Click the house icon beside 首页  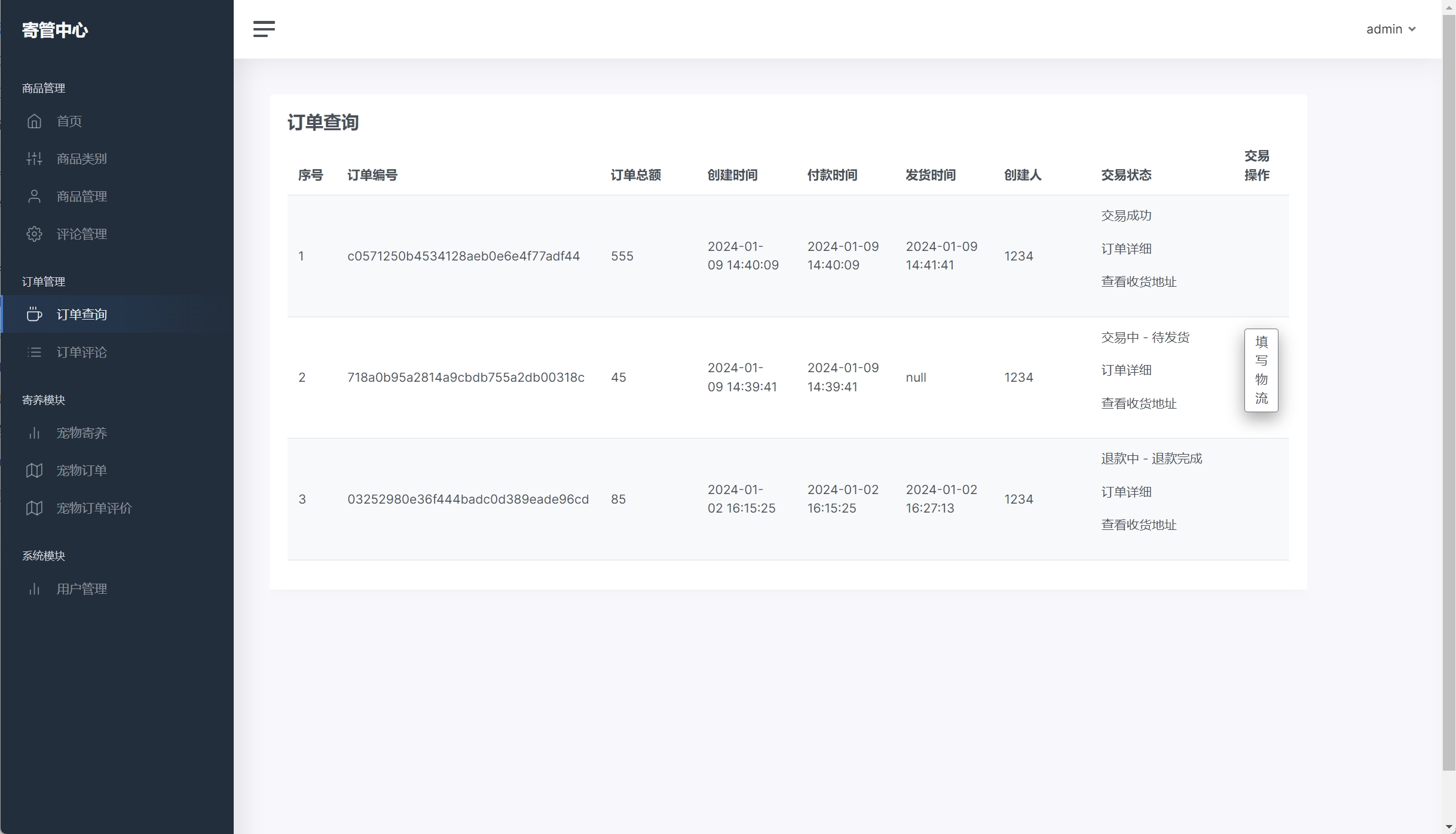[34, 121]
